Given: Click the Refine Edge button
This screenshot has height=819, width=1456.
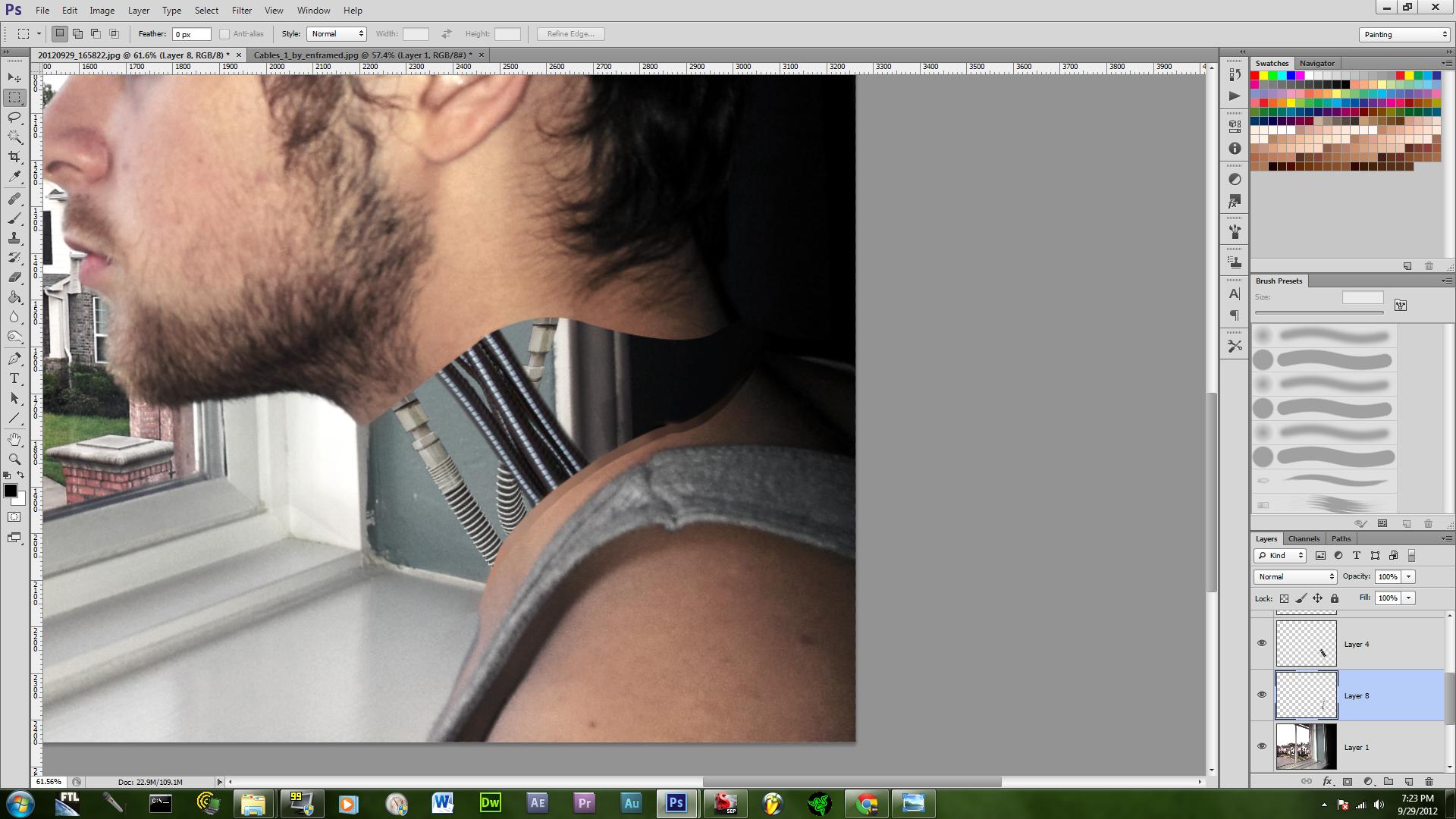Looking at the screenshot, I should pos(570,34).
